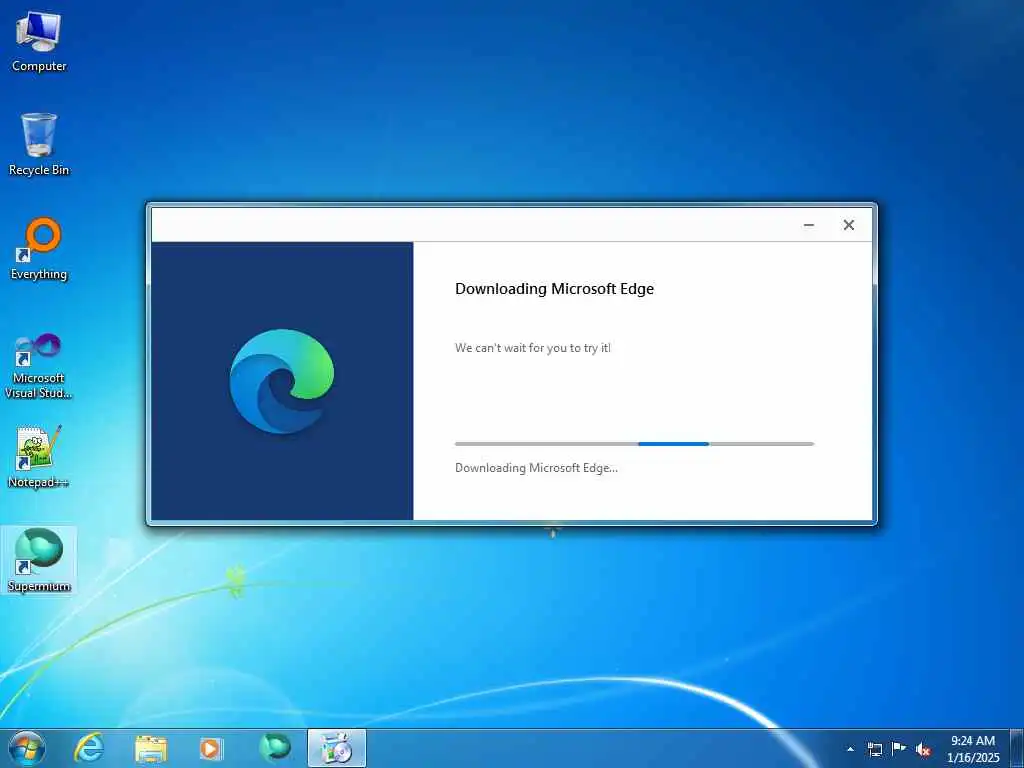
Task: Click the Edge installer taskbar button
Action: (x=336, y=748)
